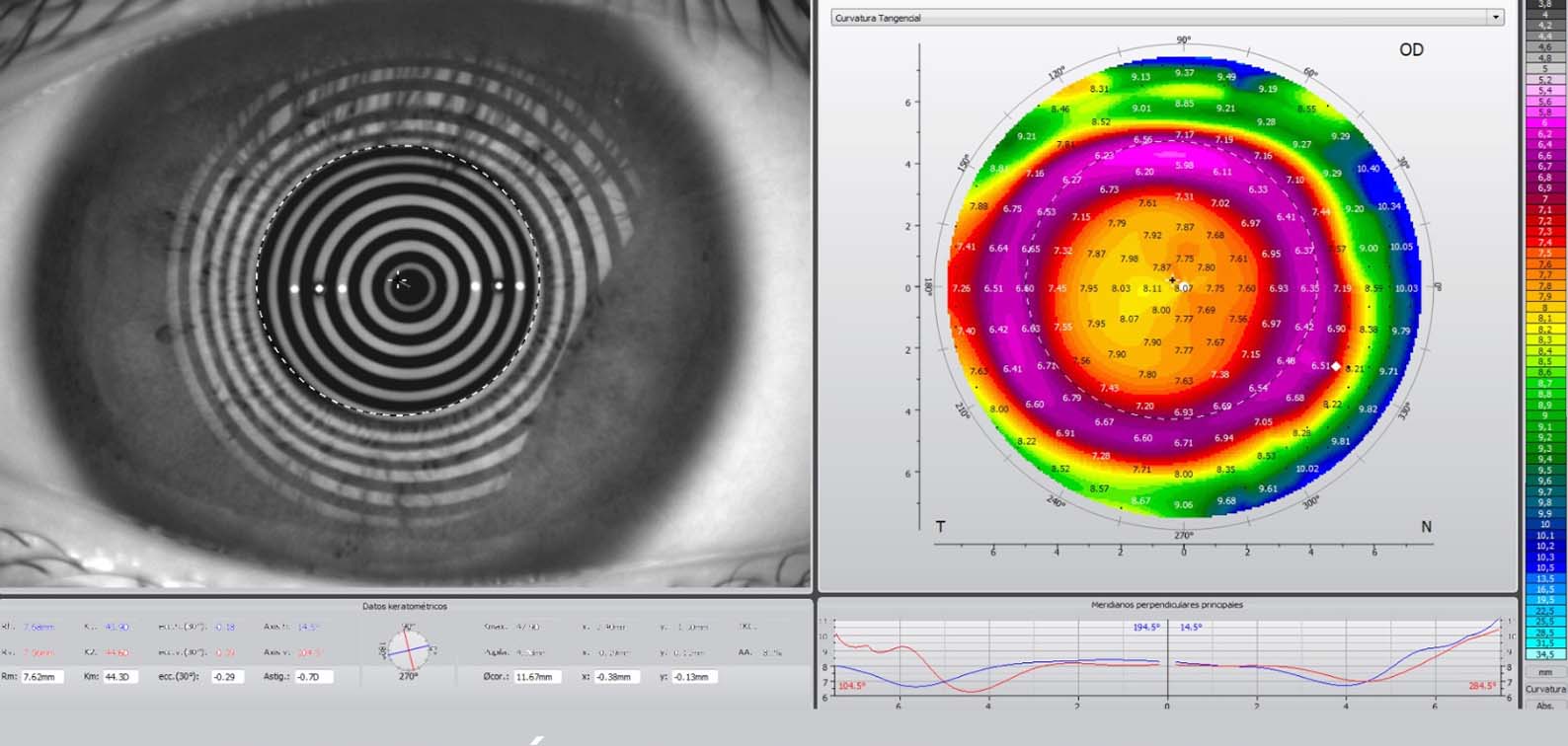Select the 8 yellow color scale step
Viewport: 1568px width, 746px height.
[1545, 307]
